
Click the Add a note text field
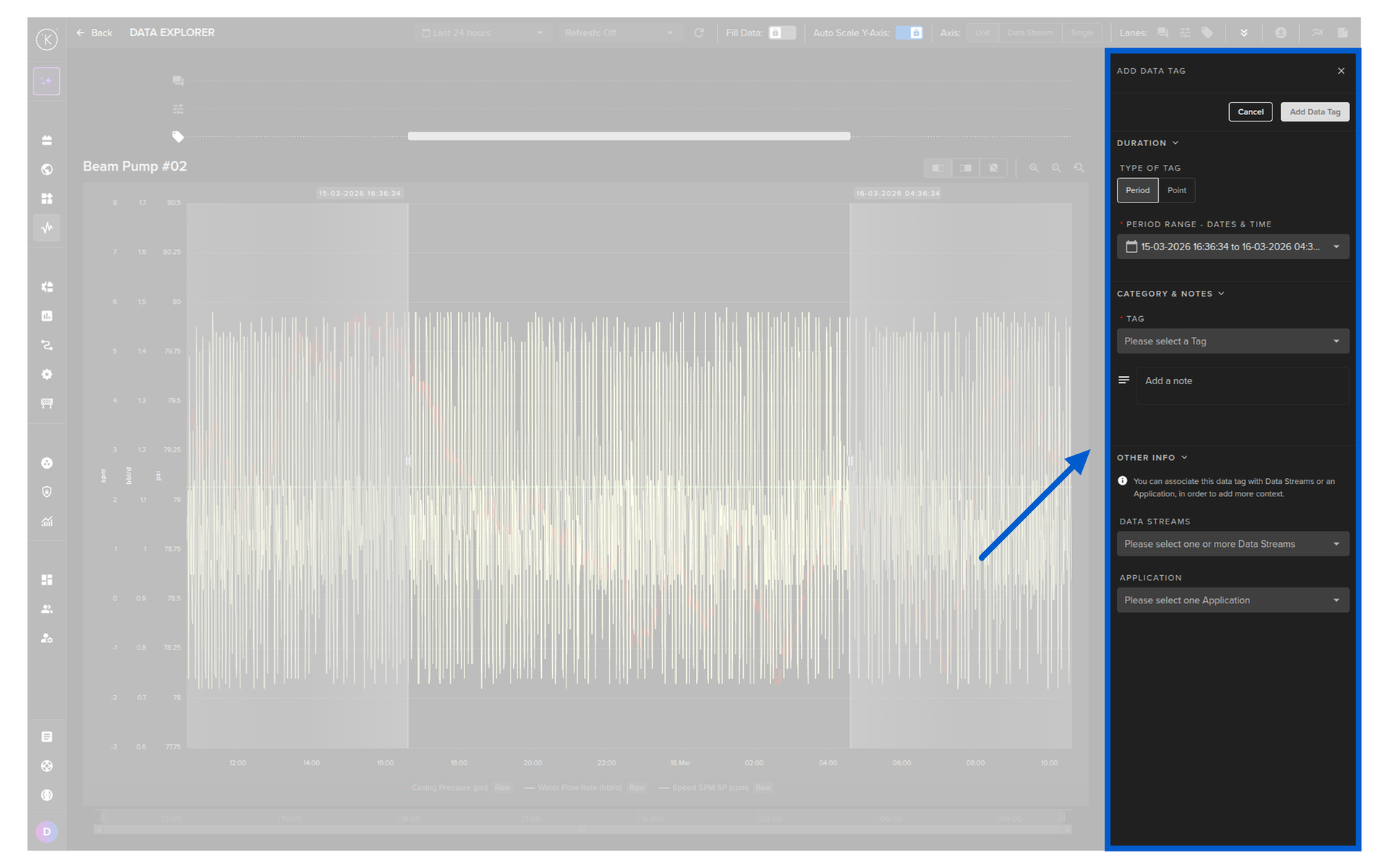coord(1242,386)
